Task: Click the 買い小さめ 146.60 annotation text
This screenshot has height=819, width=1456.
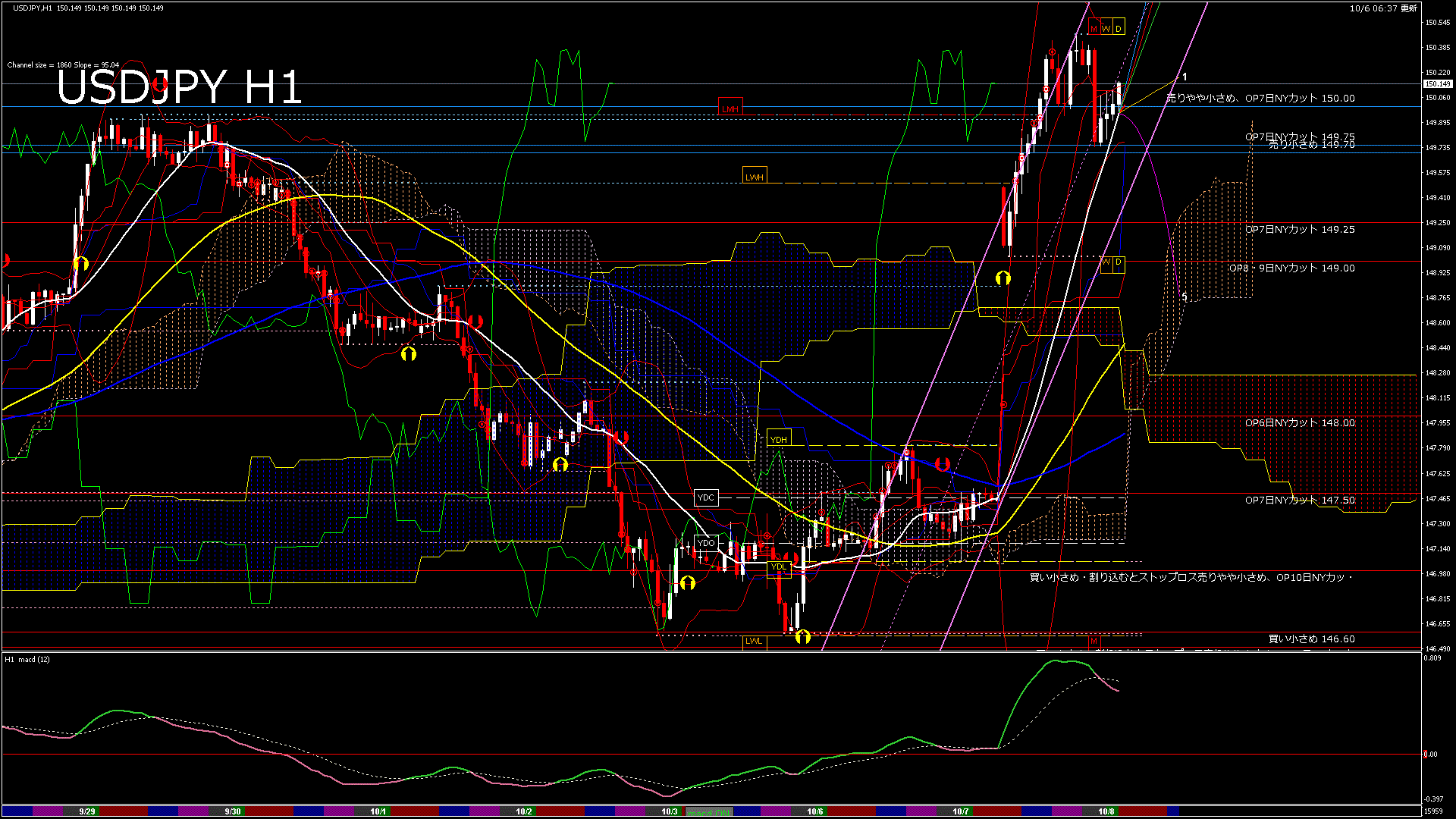Action: coord(1311,639)
